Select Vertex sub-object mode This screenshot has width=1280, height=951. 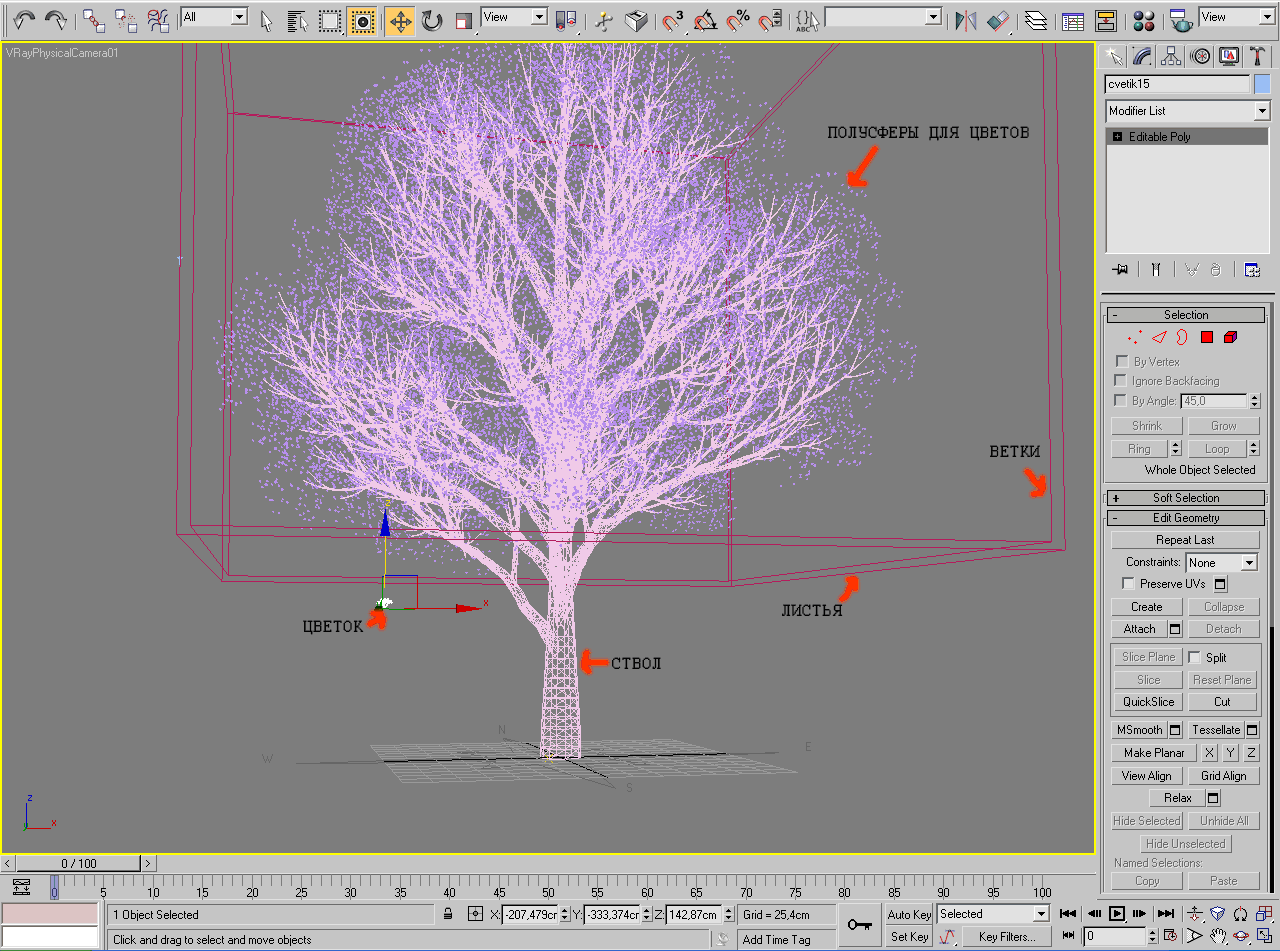pos(1134,338)
